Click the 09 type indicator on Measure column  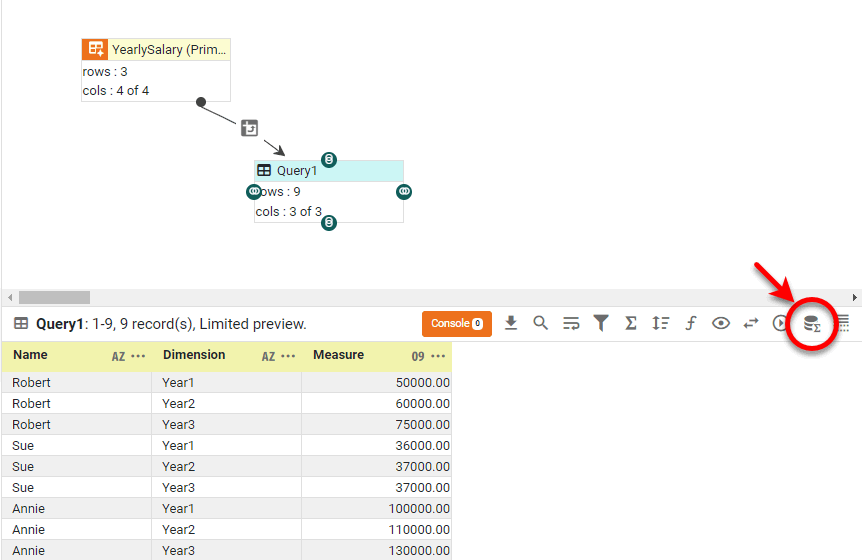(418, 357)
